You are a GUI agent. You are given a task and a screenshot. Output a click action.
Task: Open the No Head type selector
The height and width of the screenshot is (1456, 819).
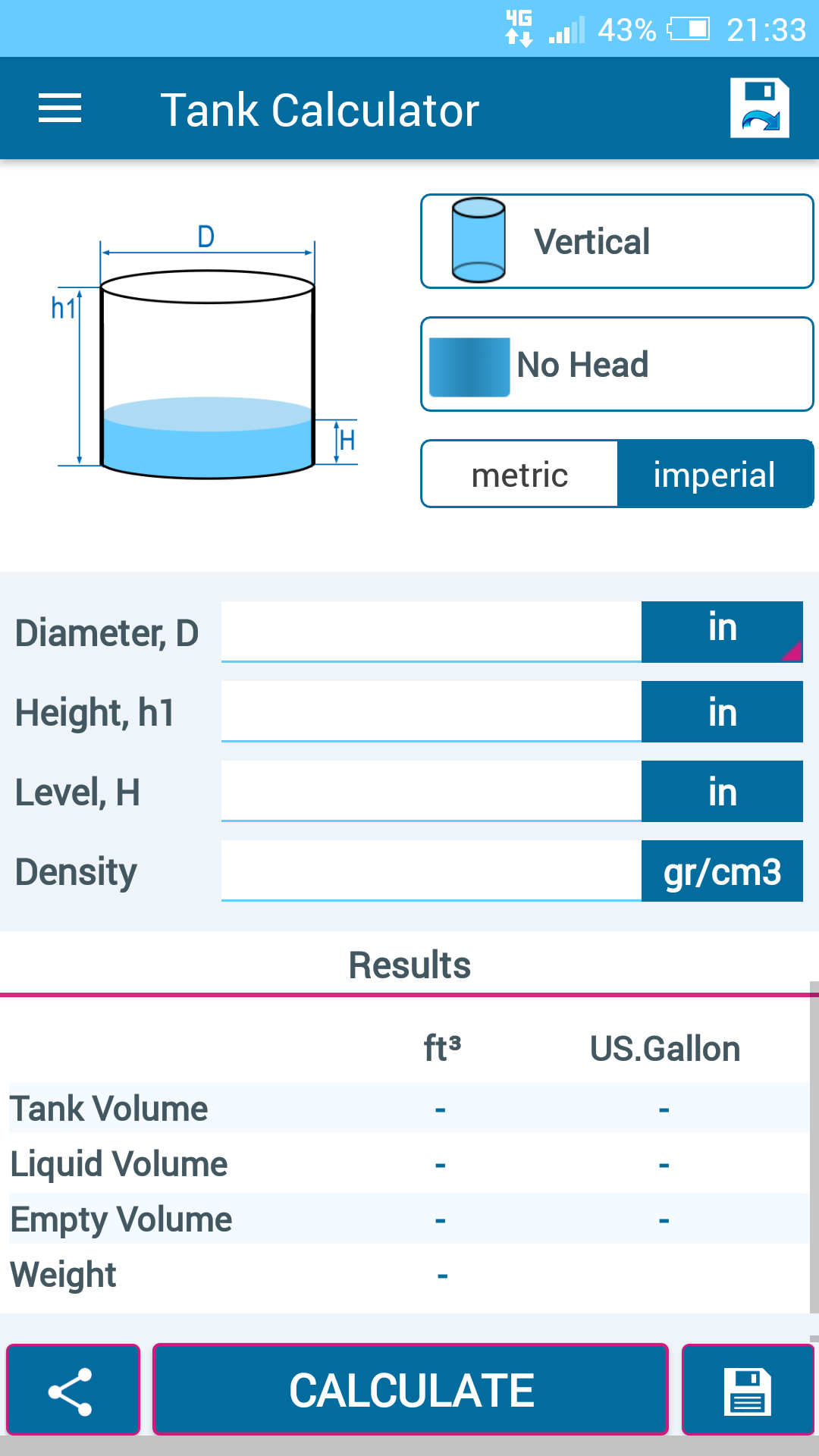point(617,365)
